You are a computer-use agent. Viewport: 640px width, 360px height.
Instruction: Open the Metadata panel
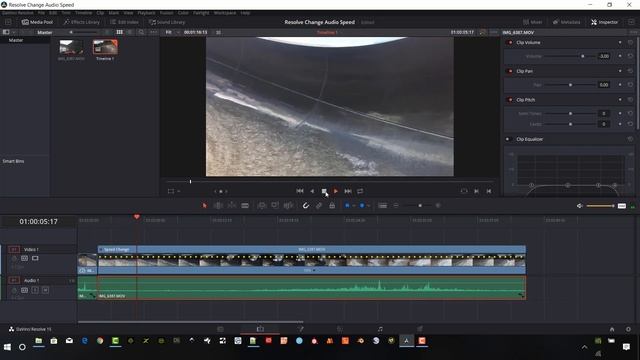(x=567, y=22)
